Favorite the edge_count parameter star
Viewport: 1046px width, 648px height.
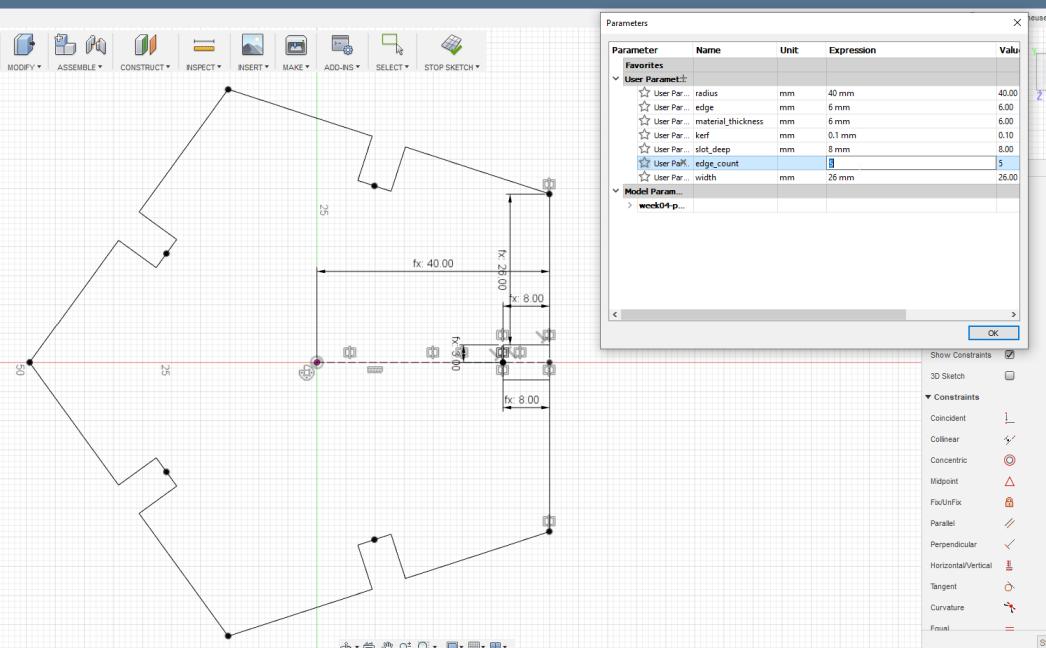pyautogui.click(x=644, y=163)
